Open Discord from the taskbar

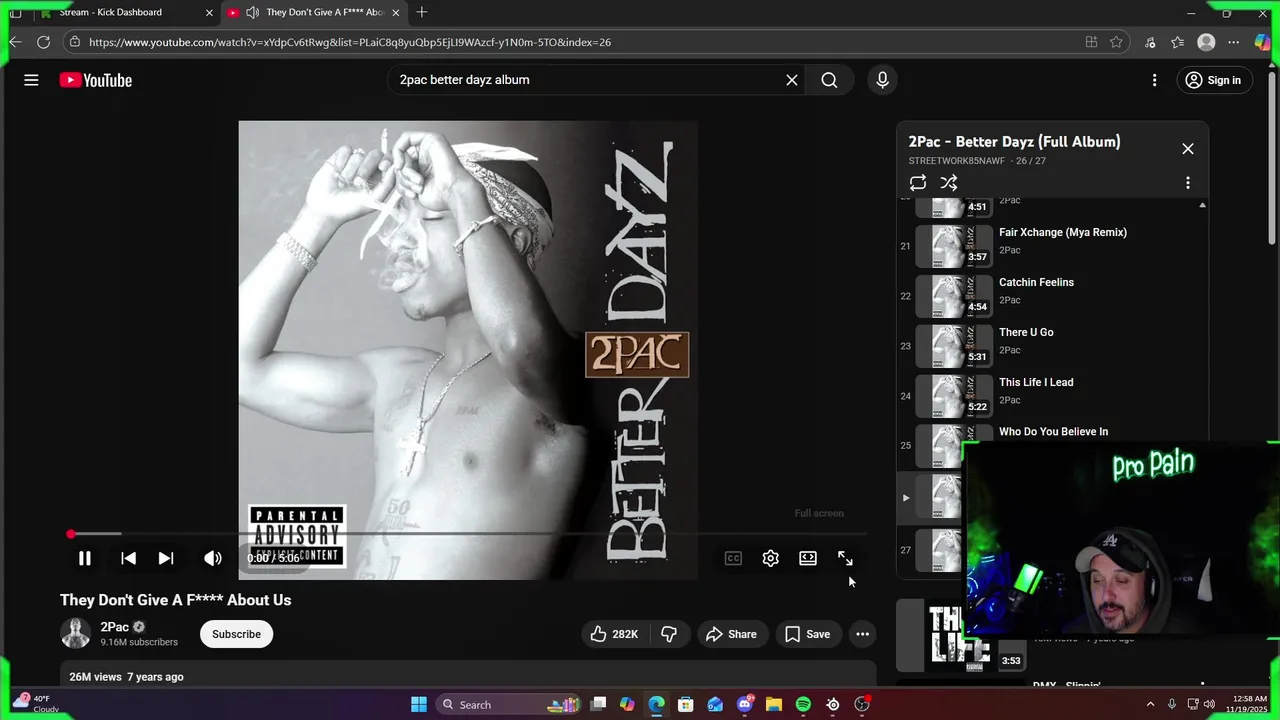click(745, 705)
